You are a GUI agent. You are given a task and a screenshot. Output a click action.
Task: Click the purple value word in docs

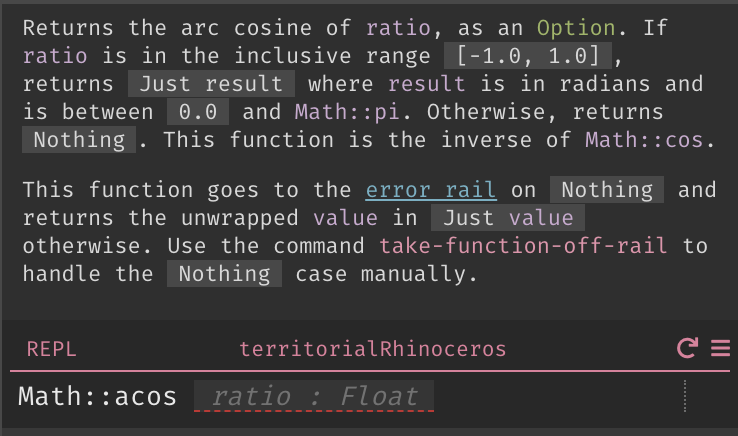pos(345,218)
